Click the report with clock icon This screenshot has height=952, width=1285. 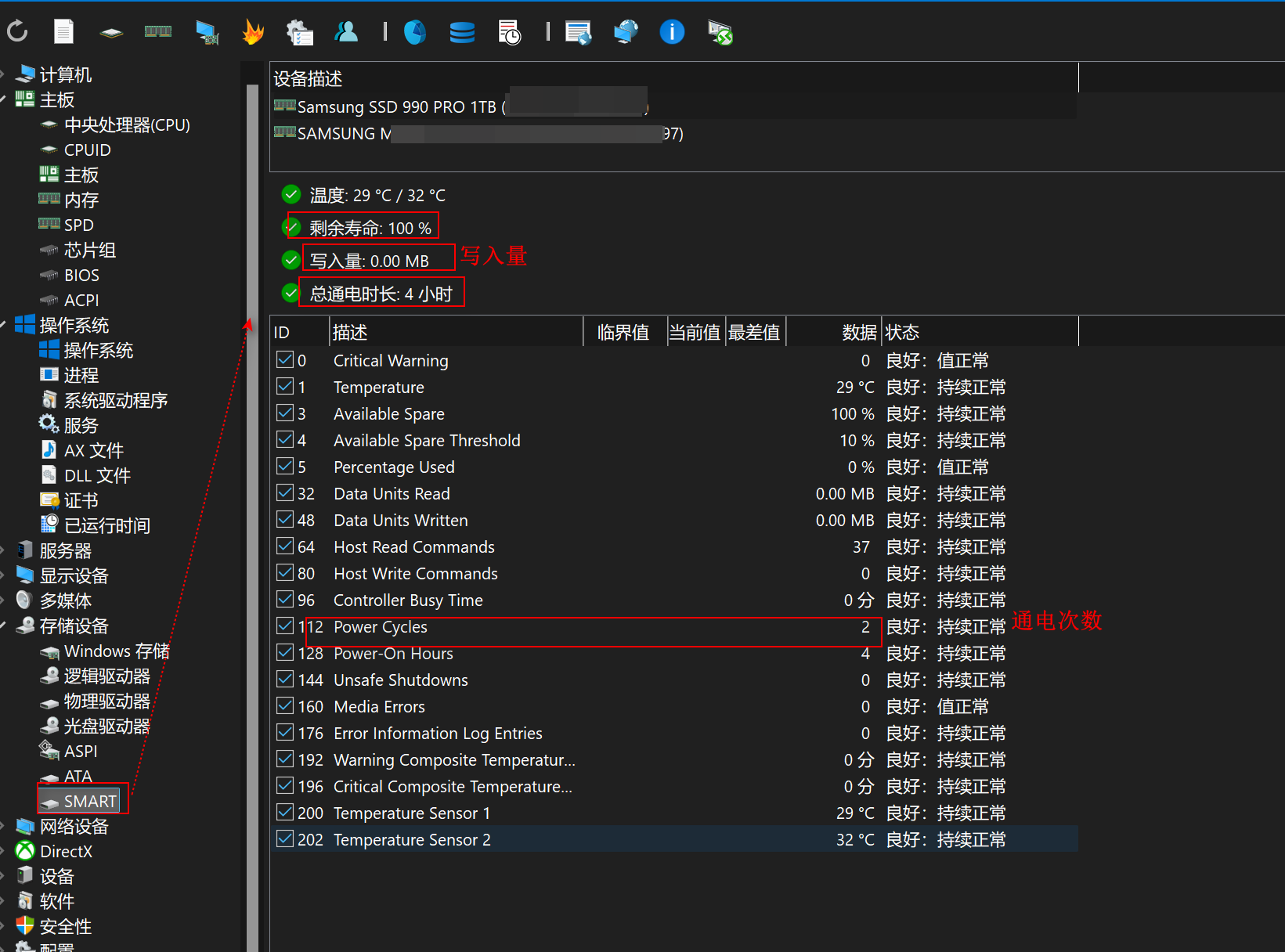(x=510, y=32)
